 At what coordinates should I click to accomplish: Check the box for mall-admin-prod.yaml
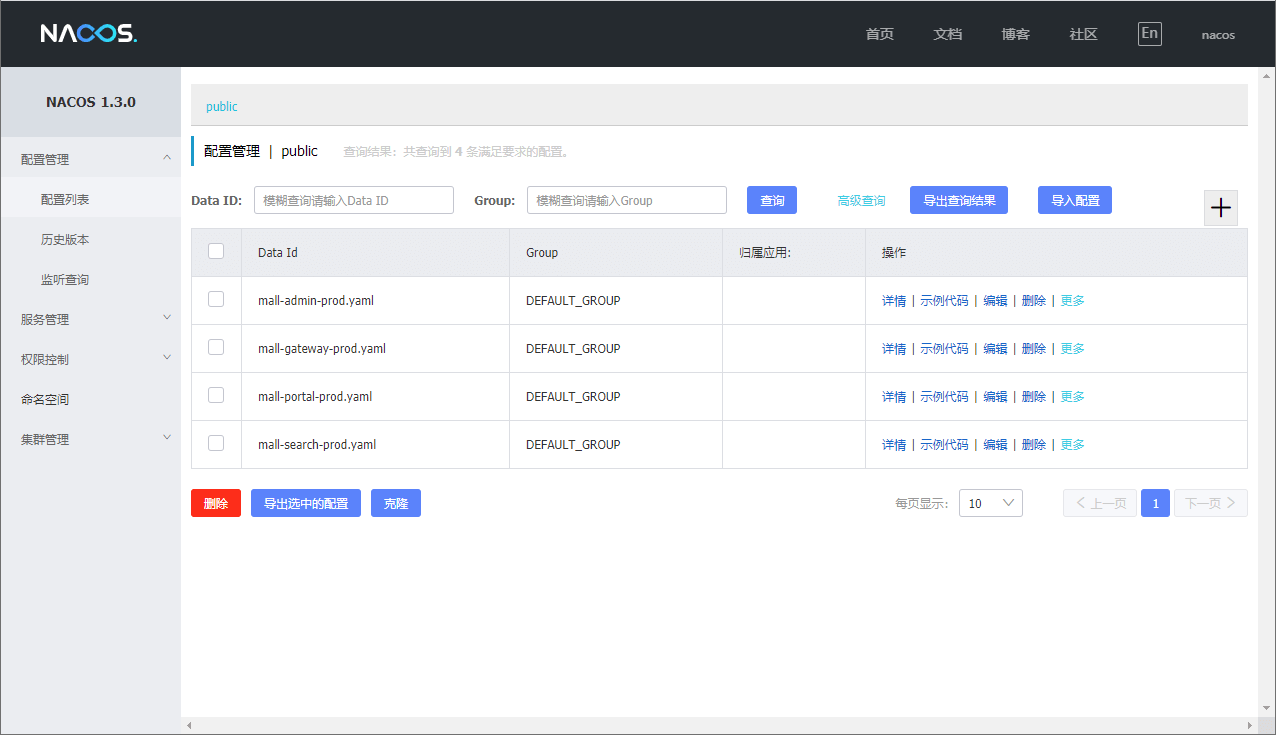click(x=216, y=299)
